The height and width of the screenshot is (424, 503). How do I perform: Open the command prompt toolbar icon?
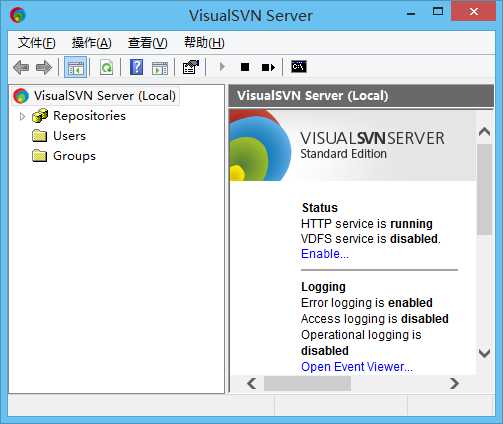(x=299, y=67)
